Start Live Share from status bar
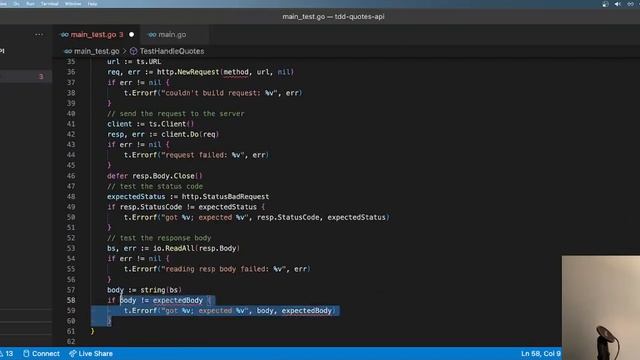Viewport: 640px width, 360px height. click(91, 353)
